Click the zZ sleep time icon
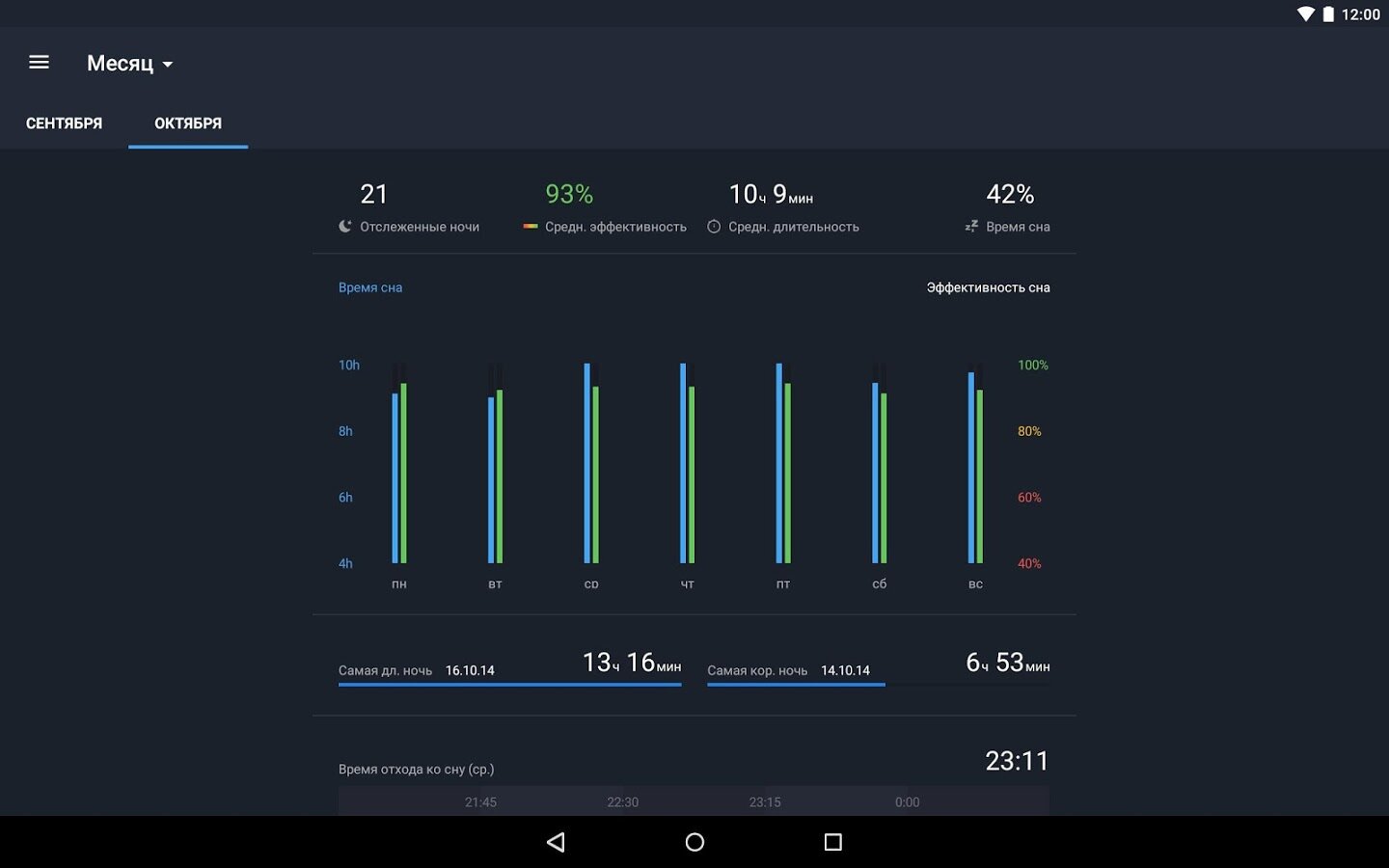The height and width of the screenshot is (868, 1389). [971, 227]
